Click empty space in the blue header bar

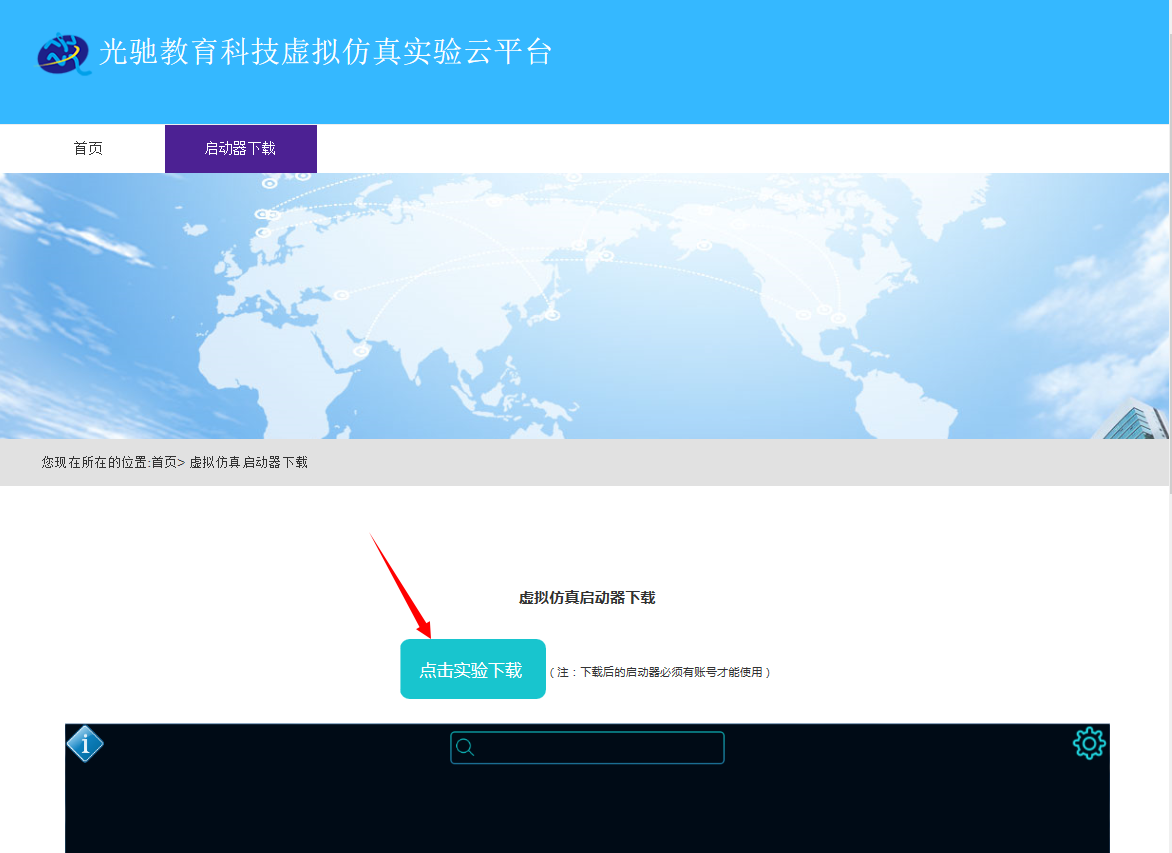coord(850,60)
